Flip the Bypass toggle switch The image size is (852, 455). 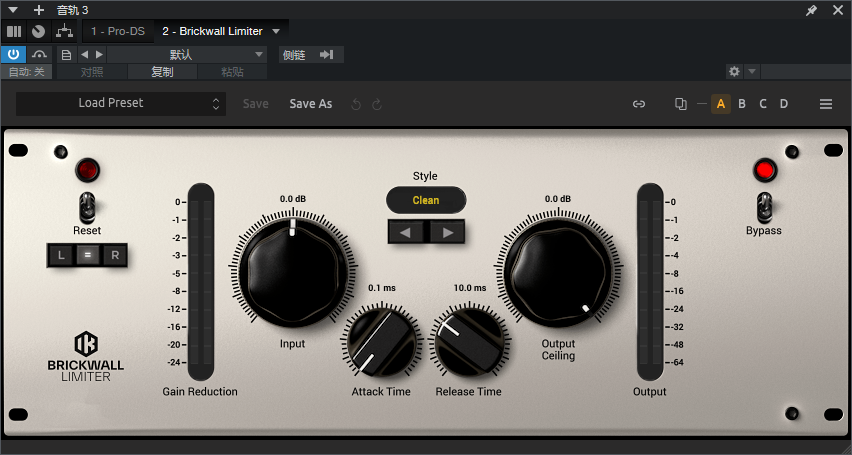pos(765,207)
